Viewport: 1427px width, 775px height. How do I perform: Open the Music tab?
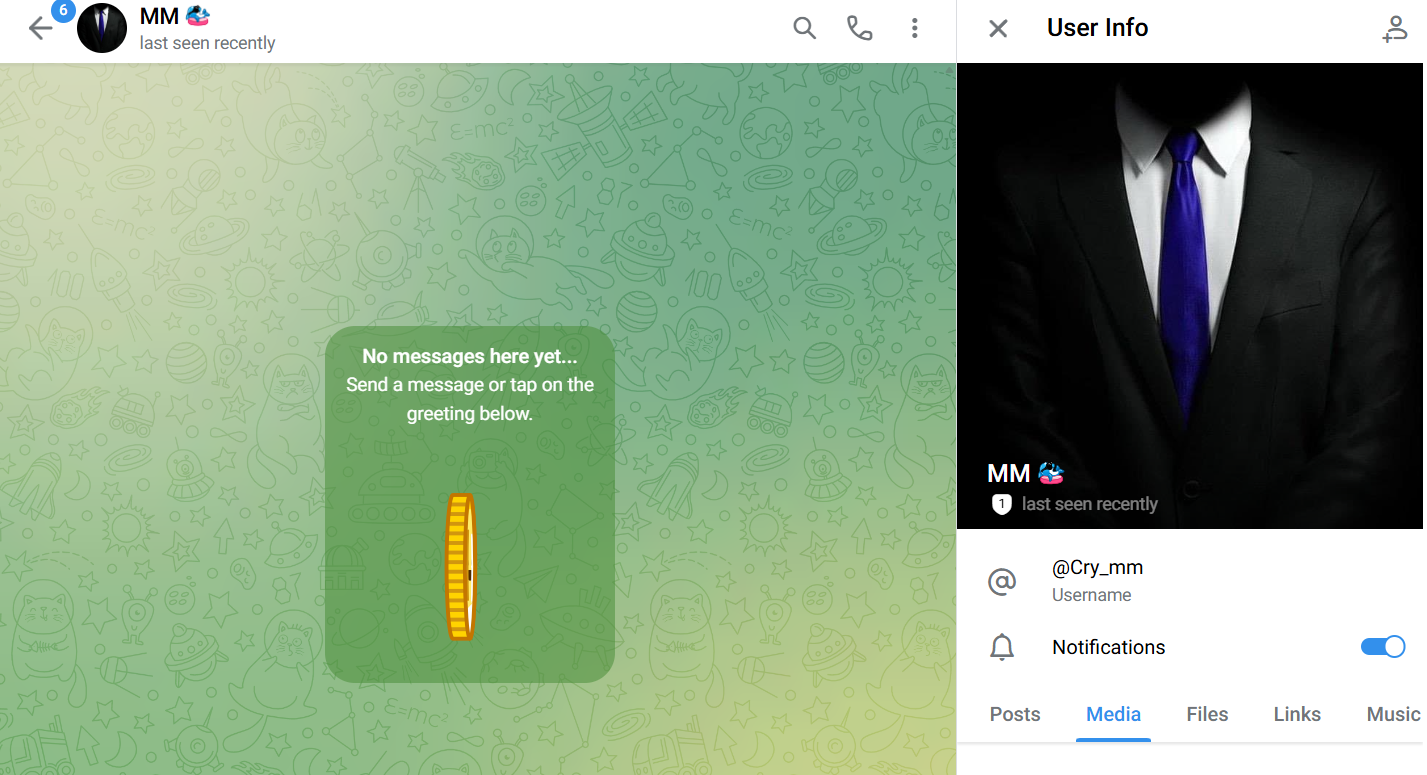point(1393,714)
